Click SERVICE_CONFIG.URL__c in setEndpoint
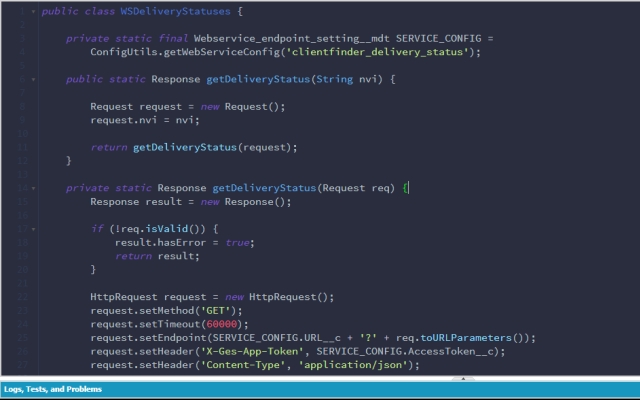This screenshot has height=400, width=640. (x=276, y=338)
